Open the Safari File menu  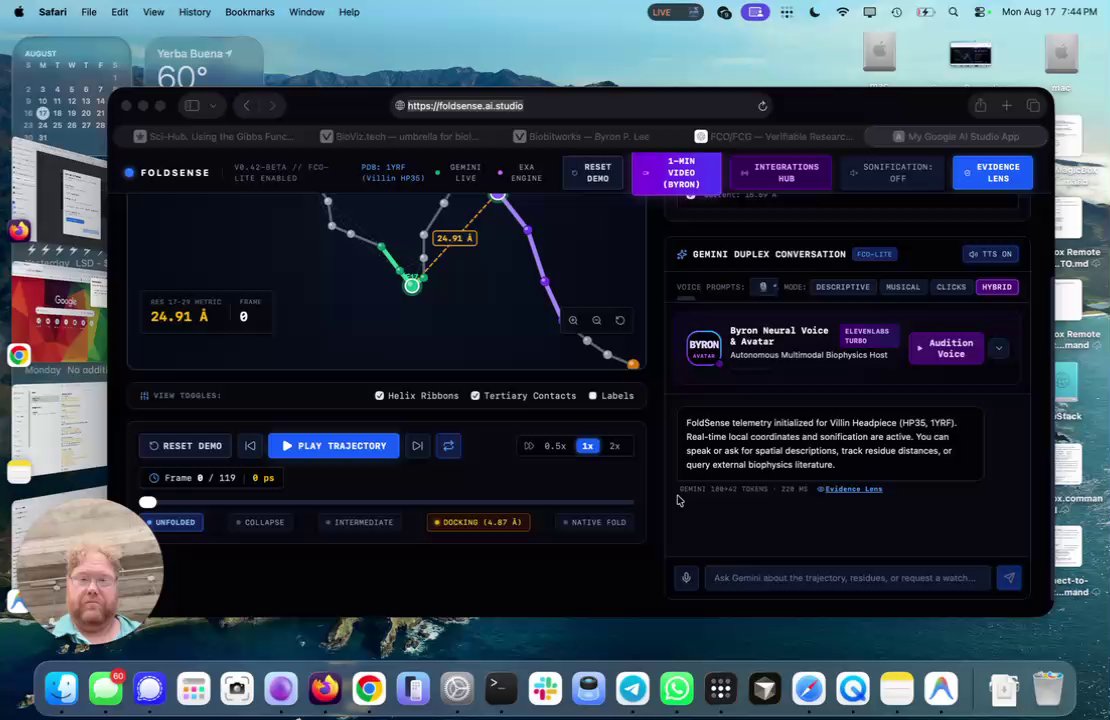click(88, 12)
